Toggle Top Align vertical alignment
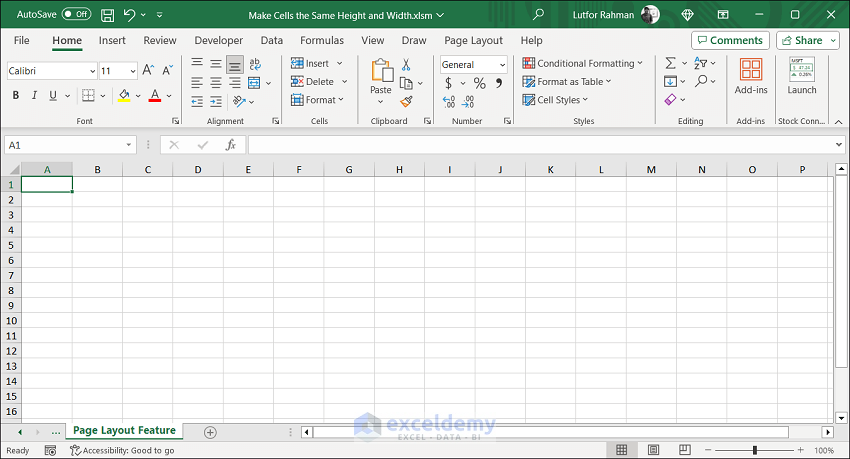850x459 pixels. coord(197,64)
